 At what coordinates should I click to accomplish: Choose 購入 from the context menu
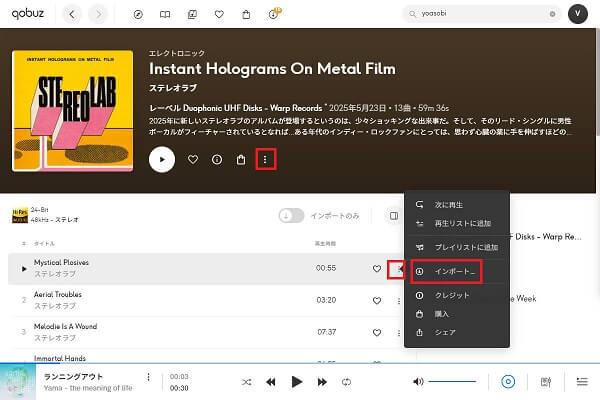click(x=457, y=314)
